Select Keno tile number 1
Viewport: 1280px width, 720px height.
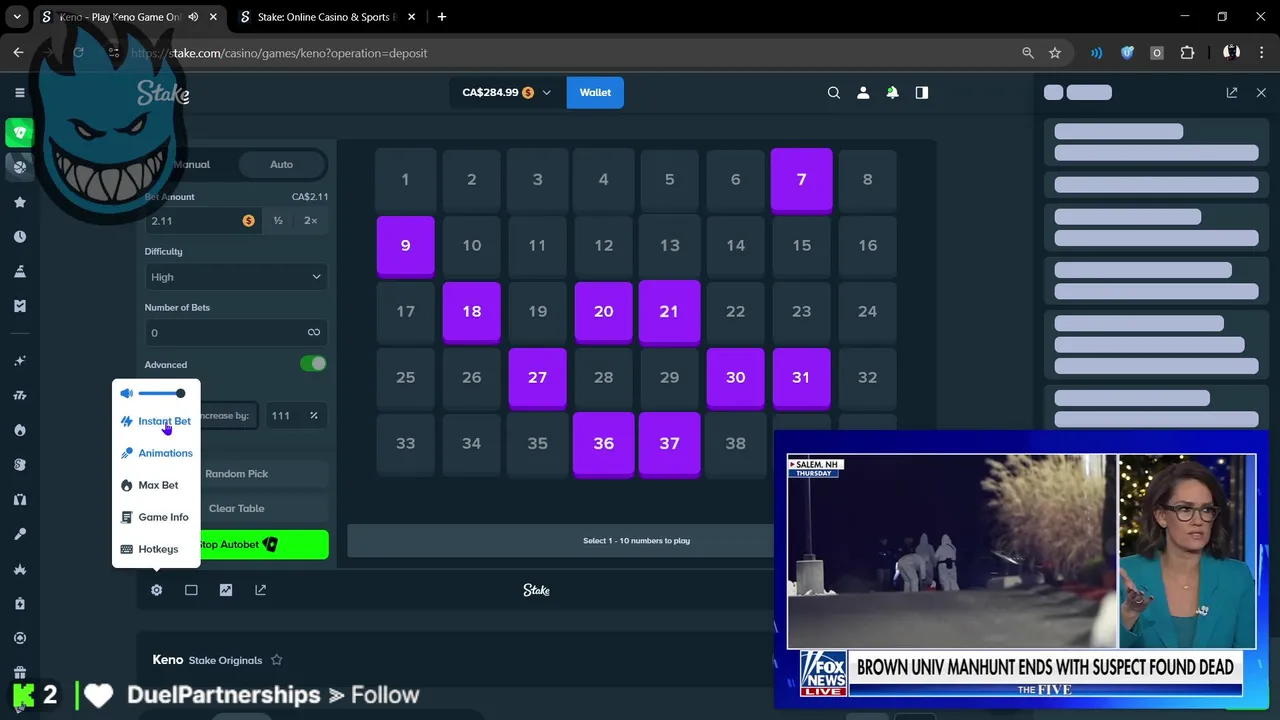(x=405, y=180)
